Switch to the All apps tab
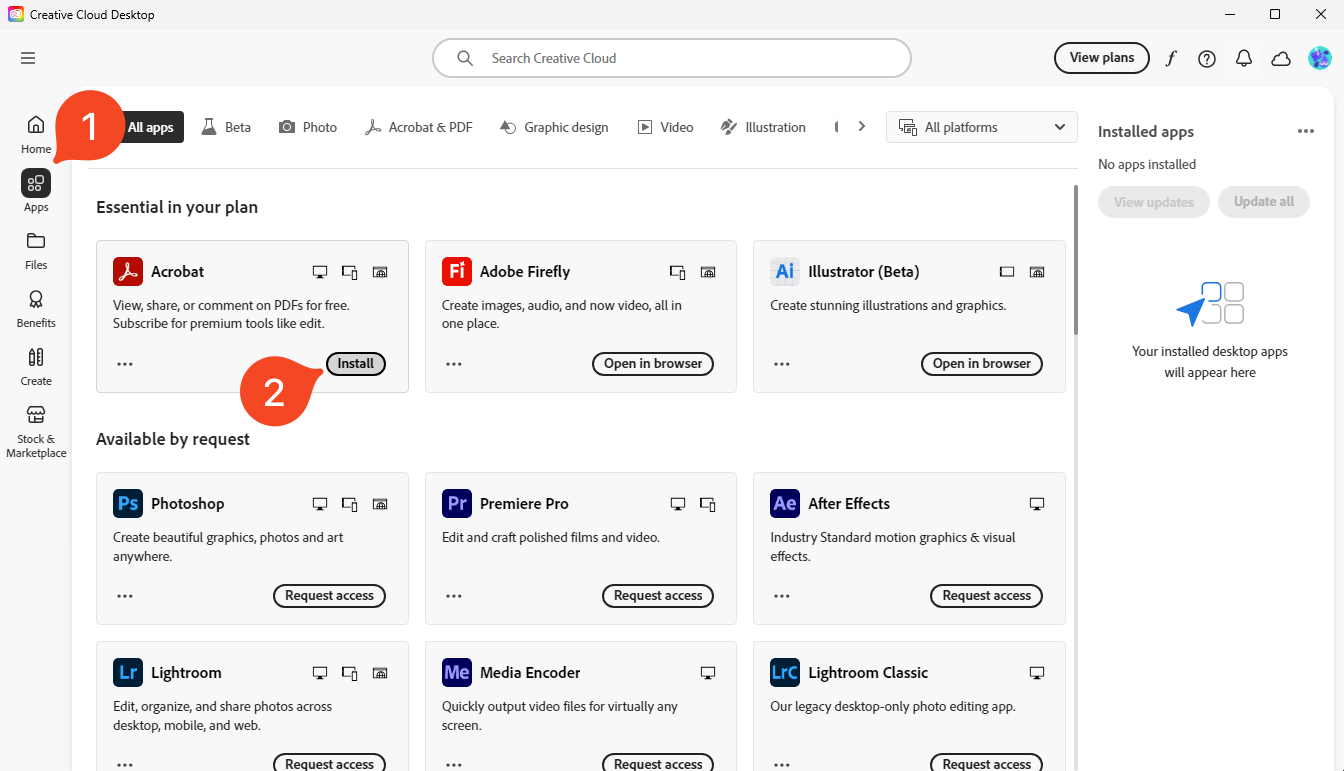Screen dimensions: 1344x771 coord(151,127)
